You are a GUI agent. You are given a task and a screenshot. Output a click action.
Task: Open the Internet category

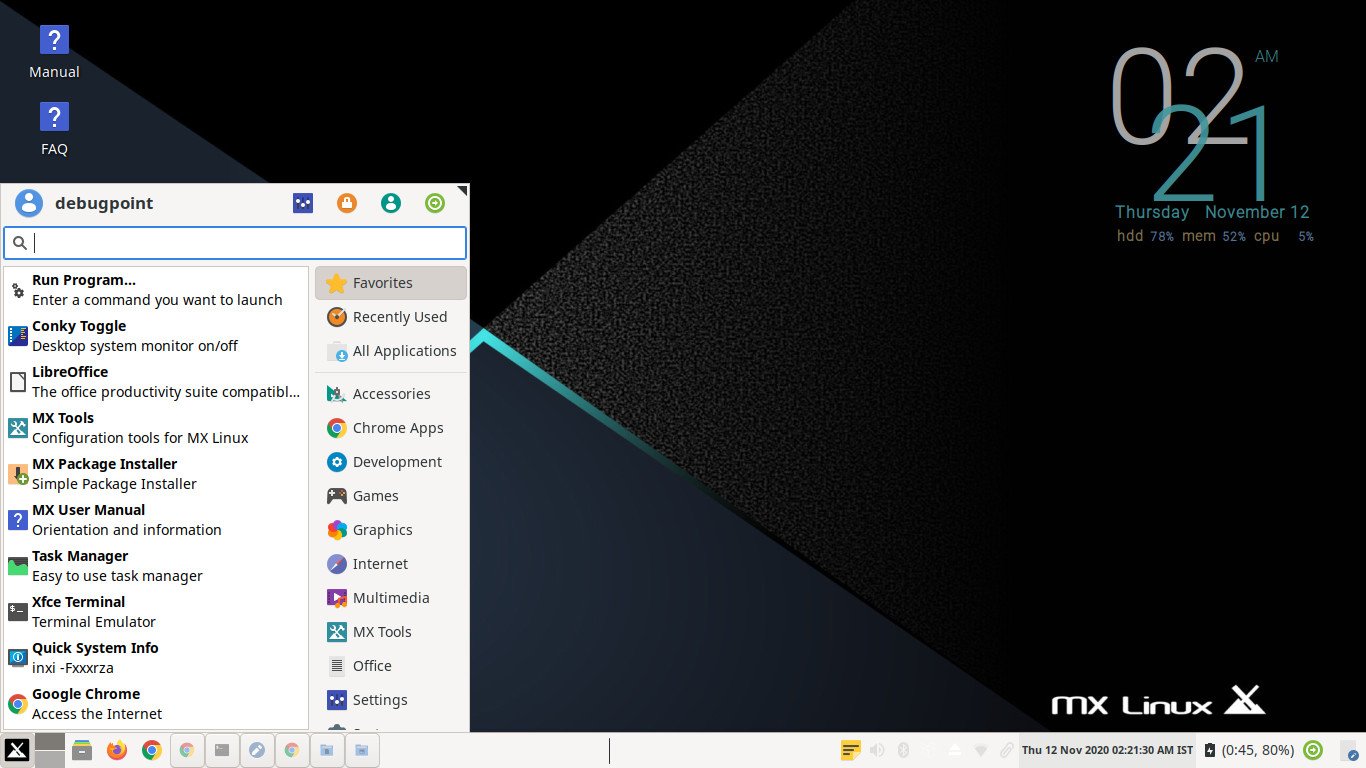[x=391, y=564]
